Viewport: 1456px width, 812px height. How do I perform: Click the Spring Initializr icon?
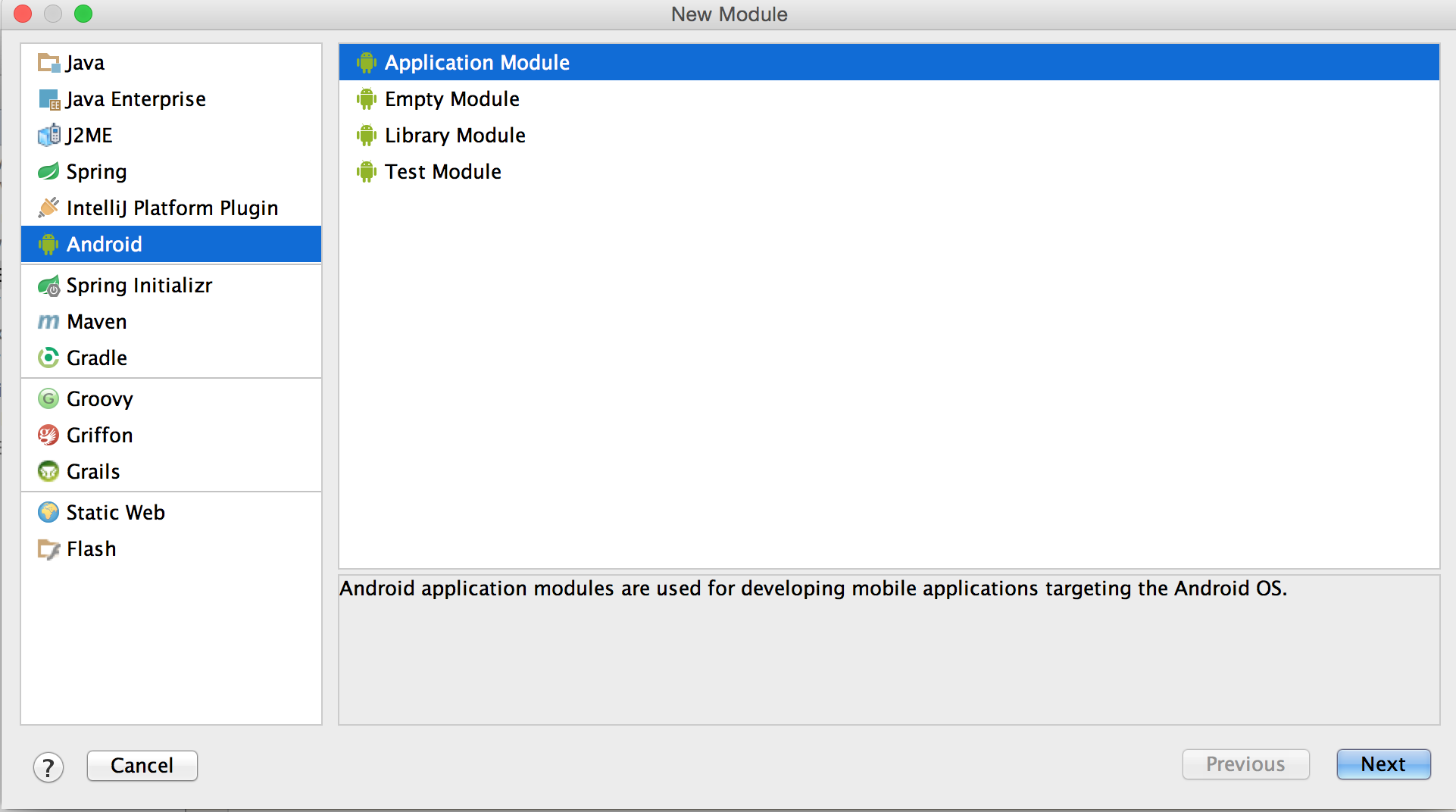[48, 286]
